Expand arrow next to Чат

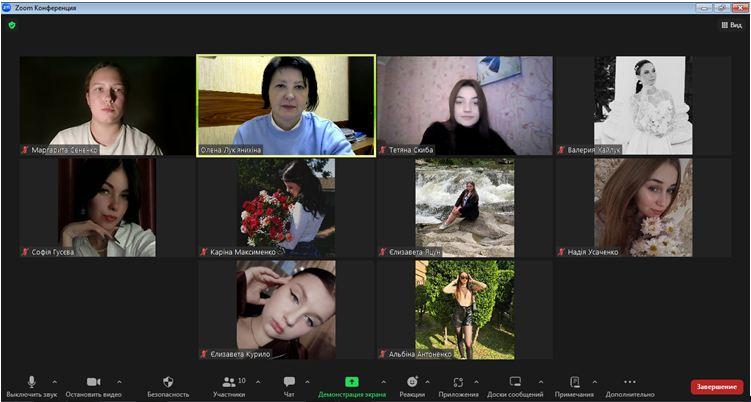click(x=307, y=382)
